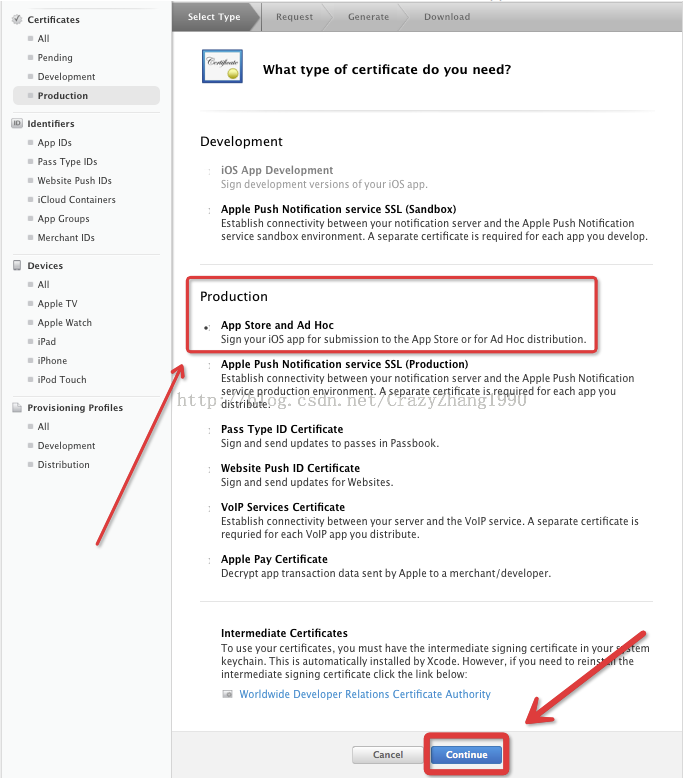Click the Identifiers ID icon
The height and width of the screenshot is (778, 683).
pos(17,123)
